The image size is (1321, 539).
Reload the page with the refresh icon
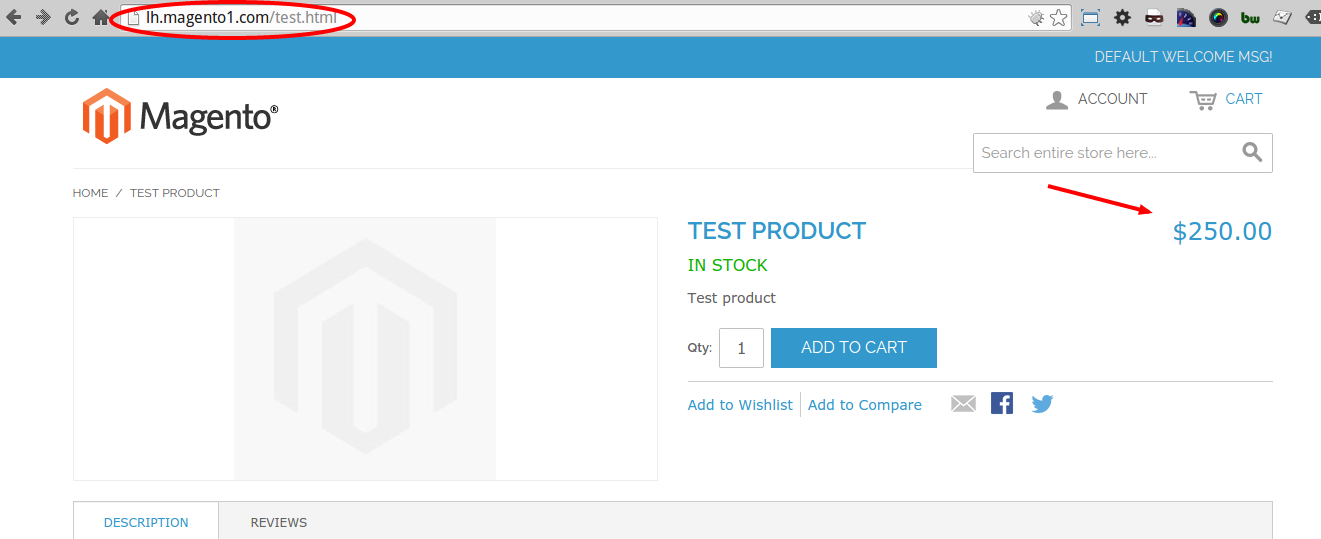(72, 18)
